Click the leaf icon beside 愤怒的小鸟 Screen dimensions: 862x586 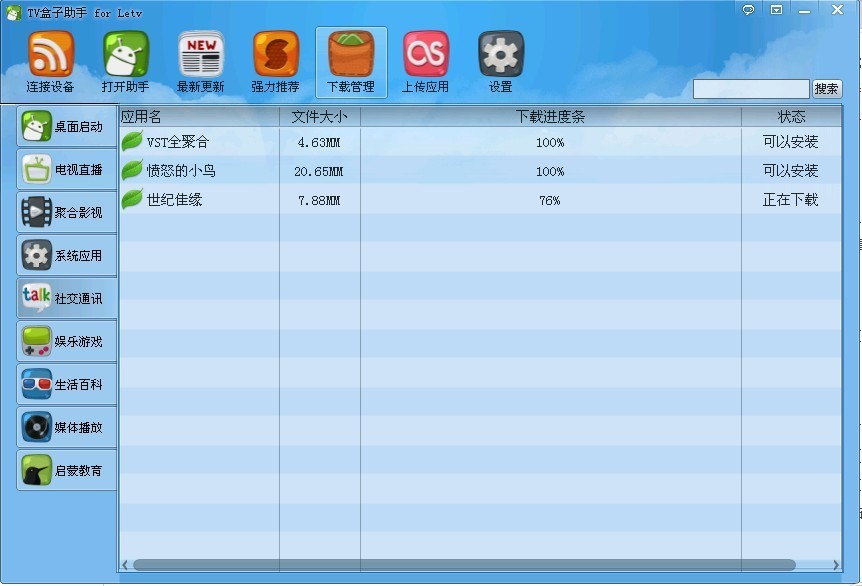pos(132,170)
